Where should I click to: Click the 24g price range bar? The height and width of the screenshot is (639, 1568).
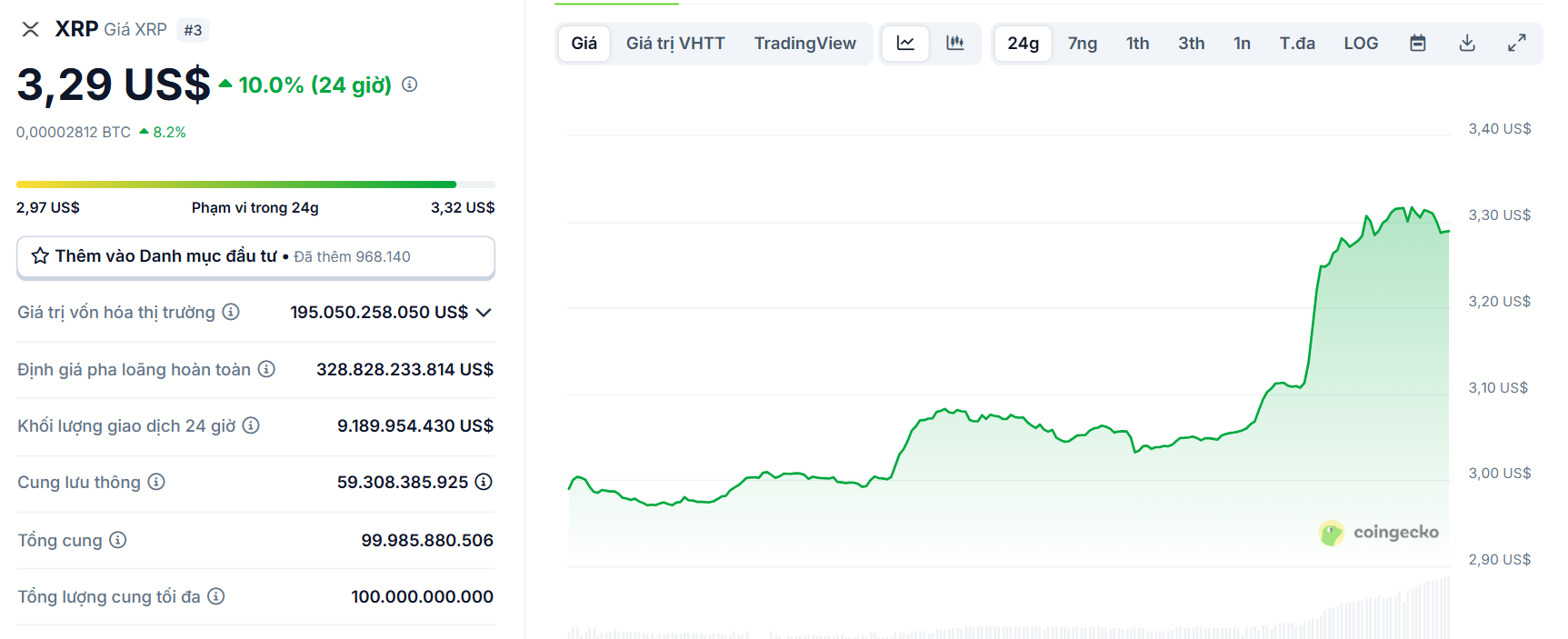[255, 185]
